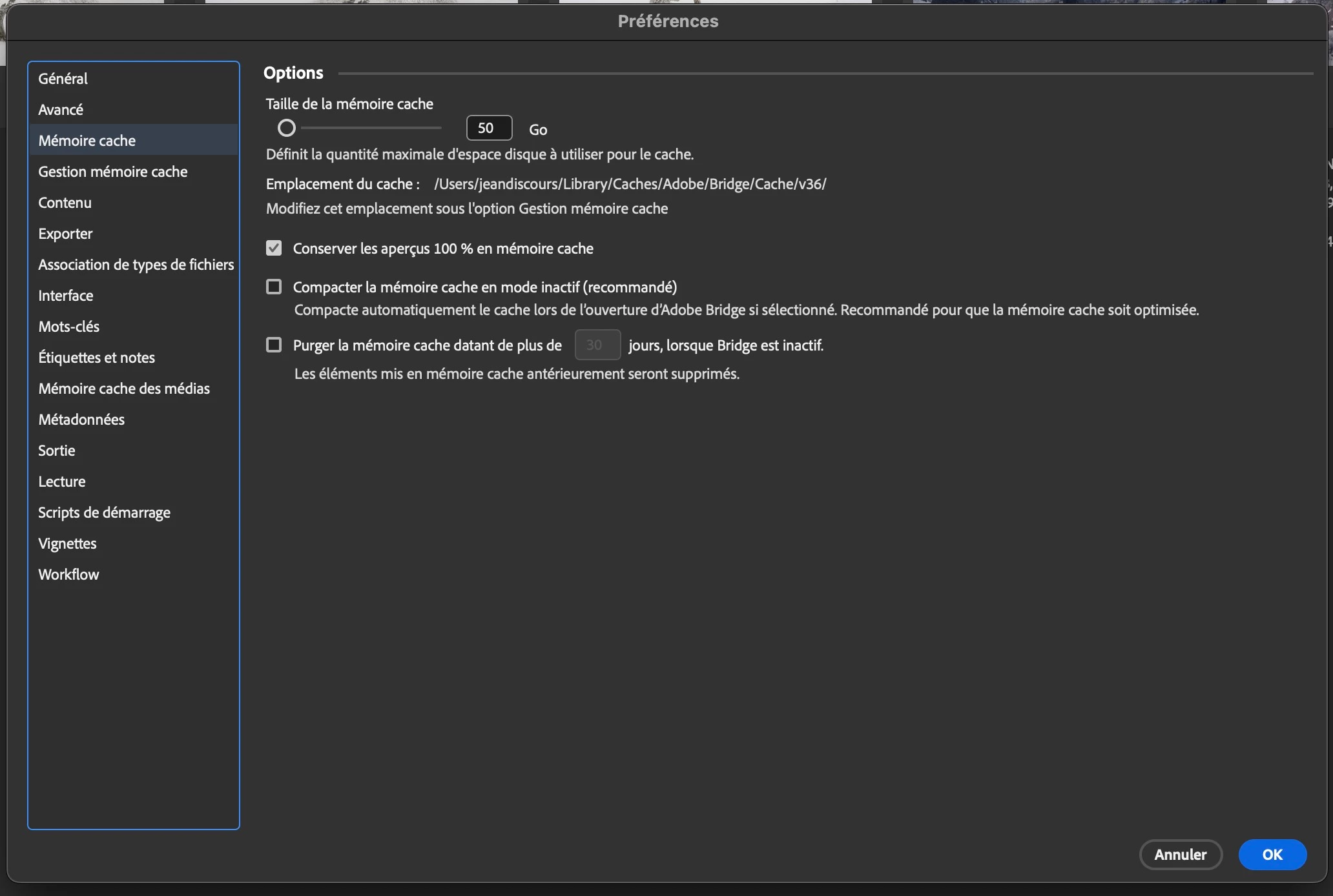Click the cache size value field
The width and height of the screenshot is (1333, 896).
(x=489, y=128)
